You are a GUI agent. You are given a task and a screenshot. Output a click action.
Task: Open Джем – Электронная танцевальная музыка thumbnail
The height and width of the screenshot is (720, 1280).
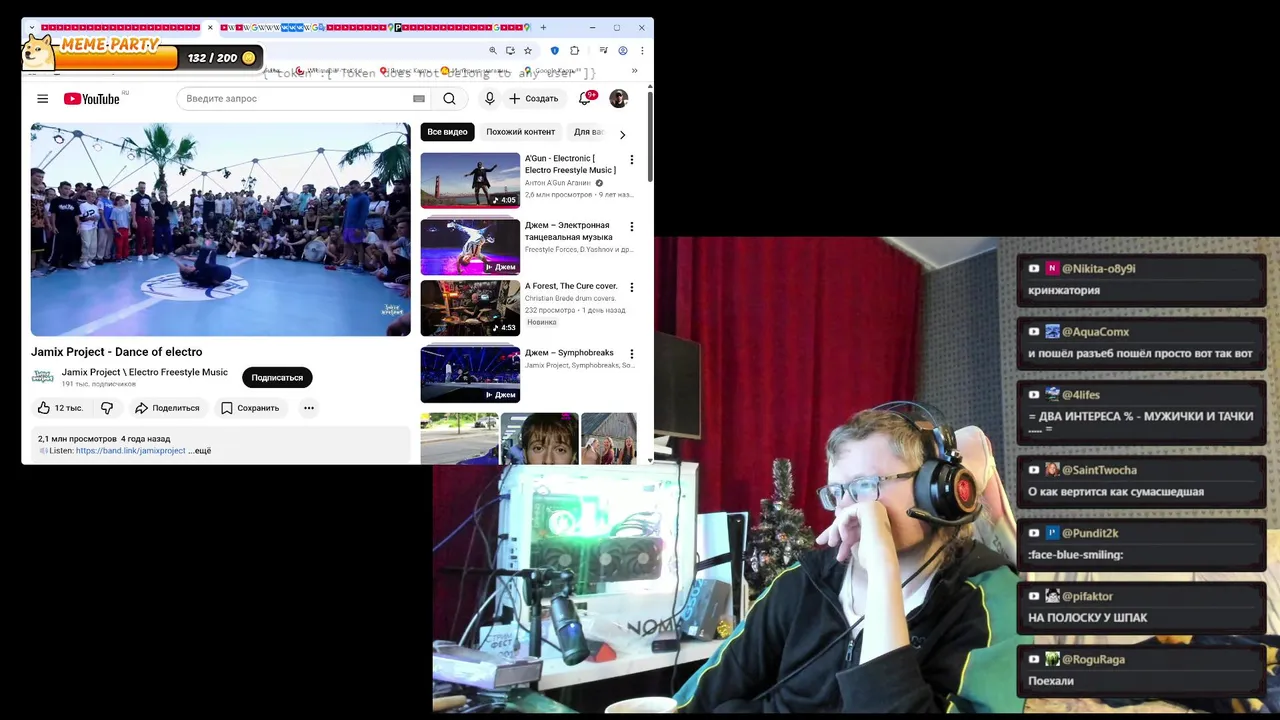[x=470, y=247]
